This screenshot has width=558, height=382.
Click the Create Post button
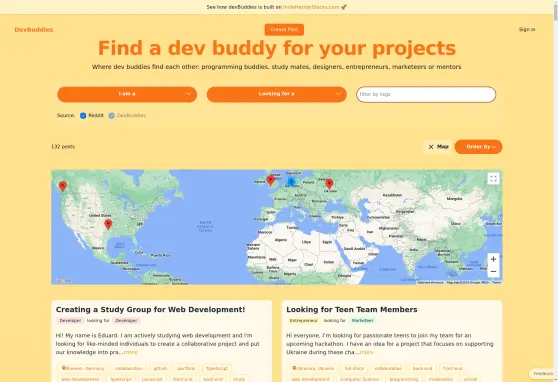pos(284,30)
